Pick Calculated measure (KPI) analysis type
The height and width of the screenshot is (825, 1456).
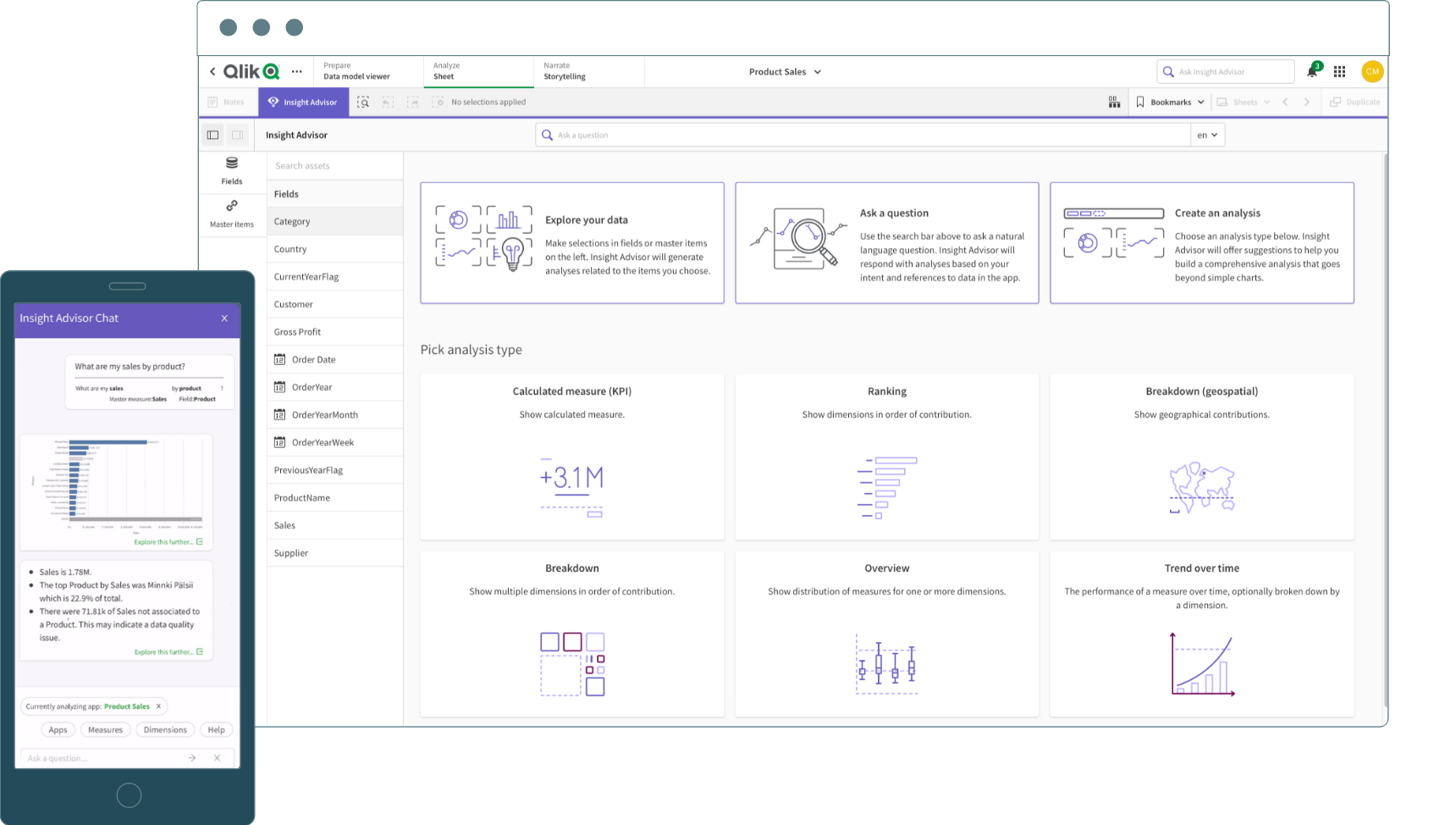click(x=572, y=457)
